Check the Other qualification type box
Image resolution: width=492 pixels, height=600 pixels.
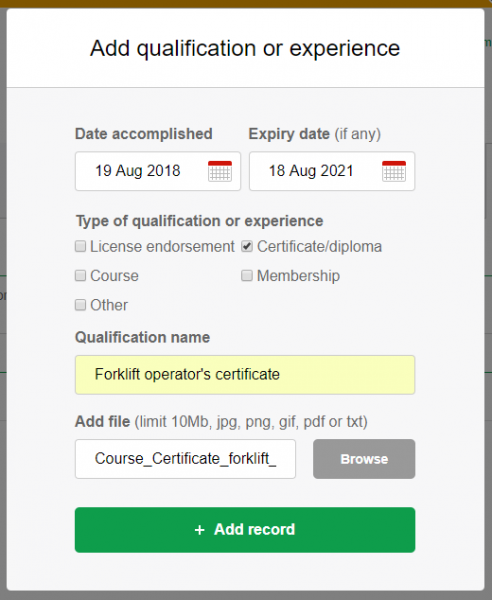[80, 305]
